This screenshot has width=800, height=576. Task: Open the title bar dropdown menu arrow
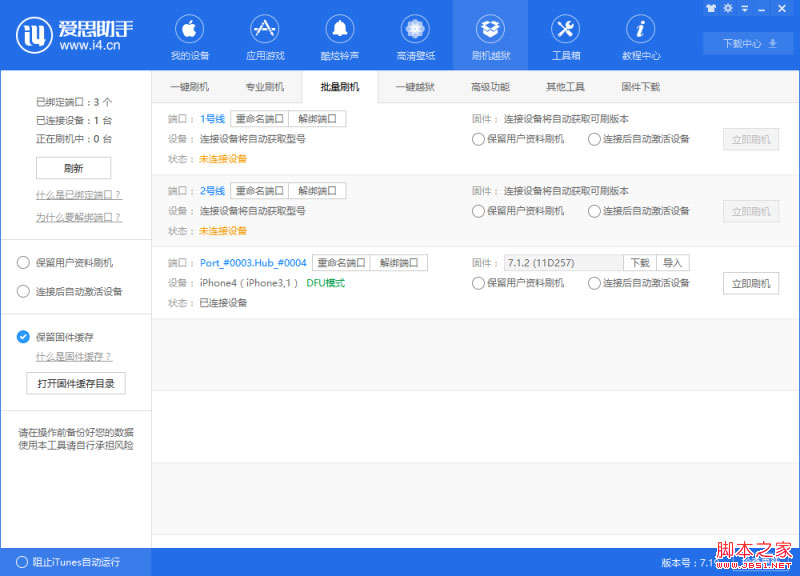[x=745, y=9]
